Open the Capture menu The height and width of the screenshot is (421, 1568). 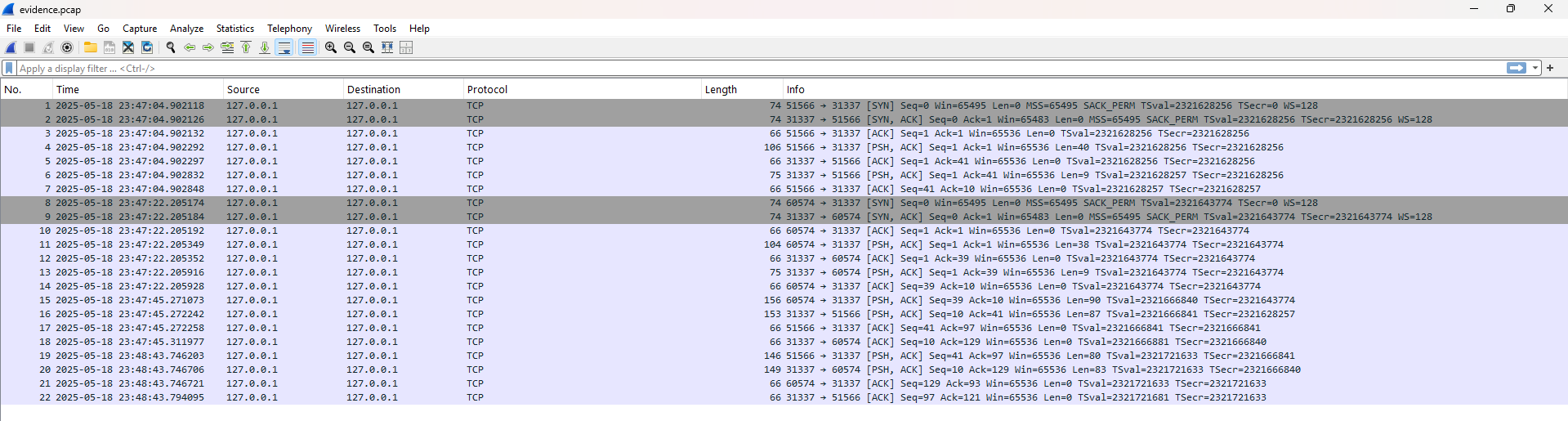click(x=140, y=28)
